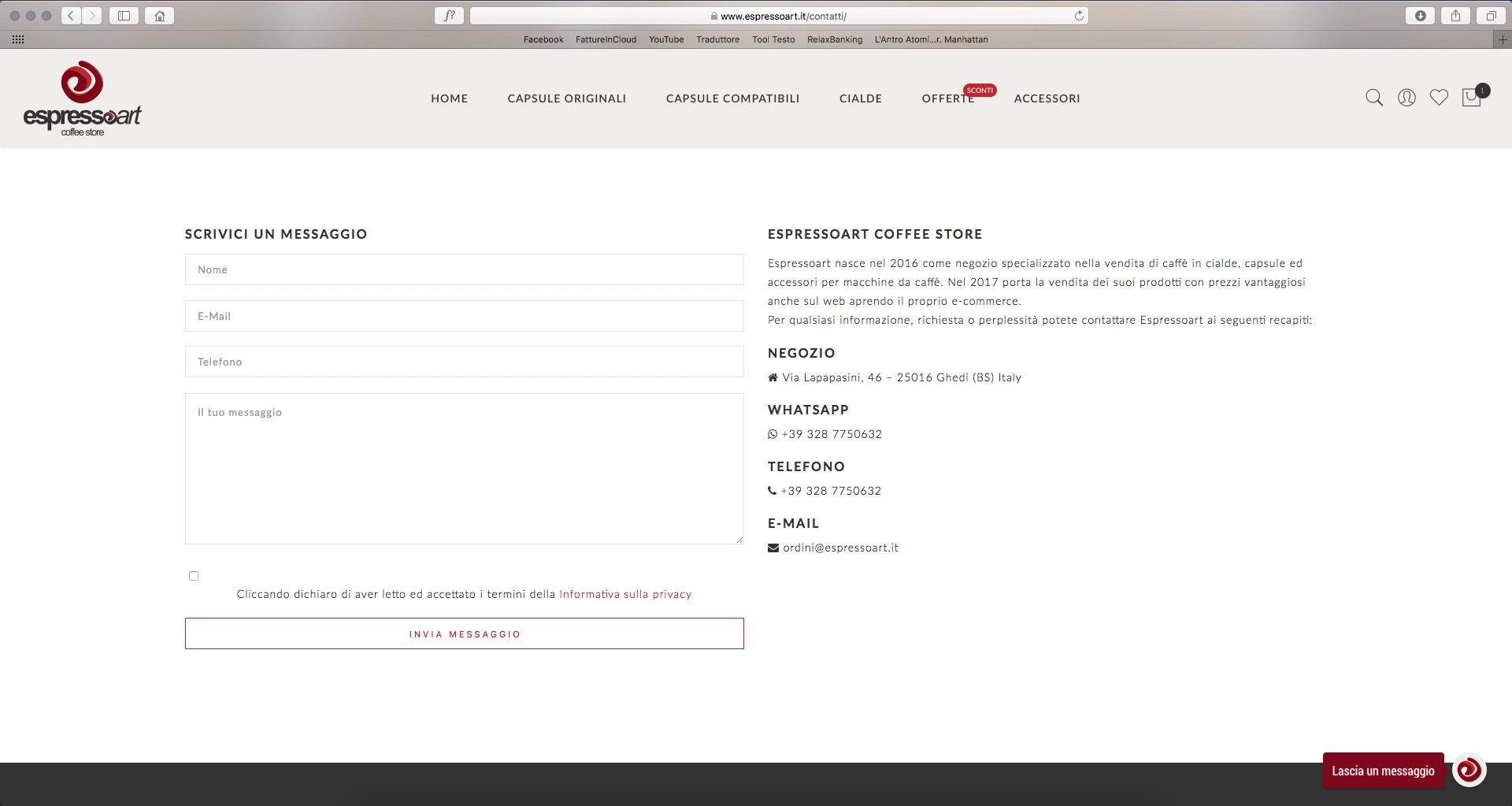Click the Safari back arrow
Viewport: 1512px width, 806px height.
[71, 16]
